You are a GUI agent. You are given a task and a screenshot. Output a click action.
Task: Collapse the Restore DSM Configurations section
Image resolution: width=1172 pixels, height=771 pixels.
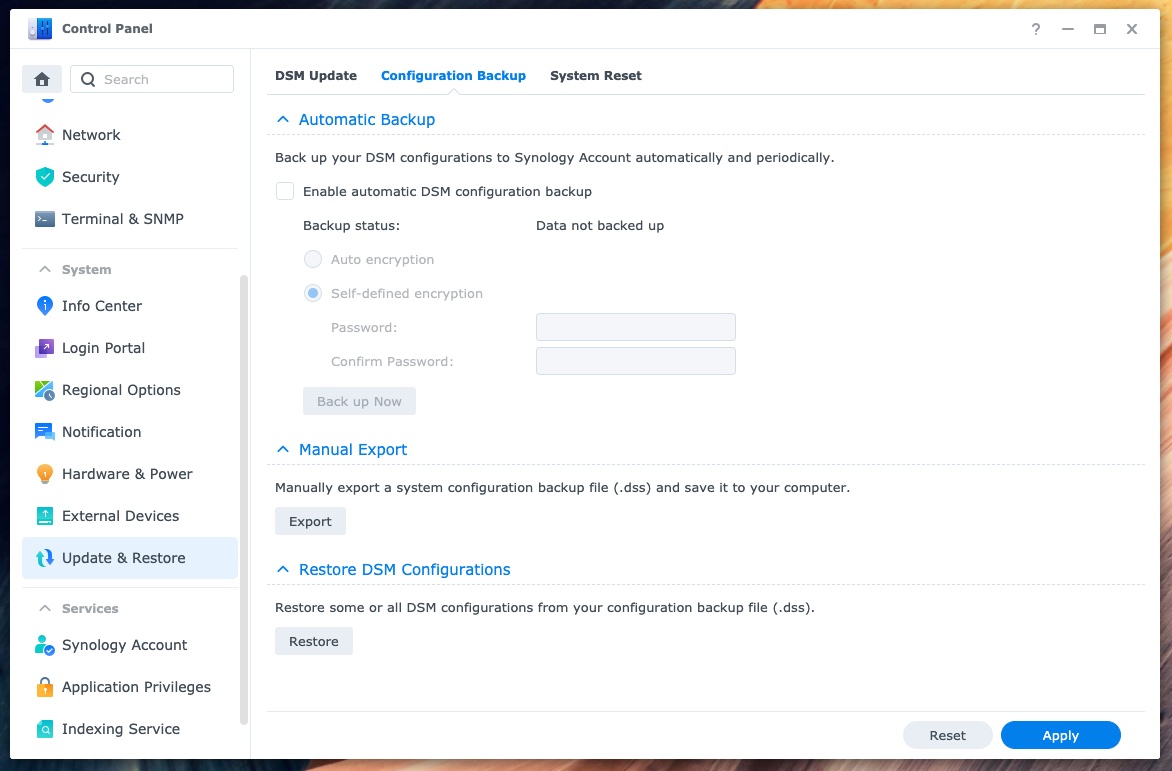pos(283,569)
